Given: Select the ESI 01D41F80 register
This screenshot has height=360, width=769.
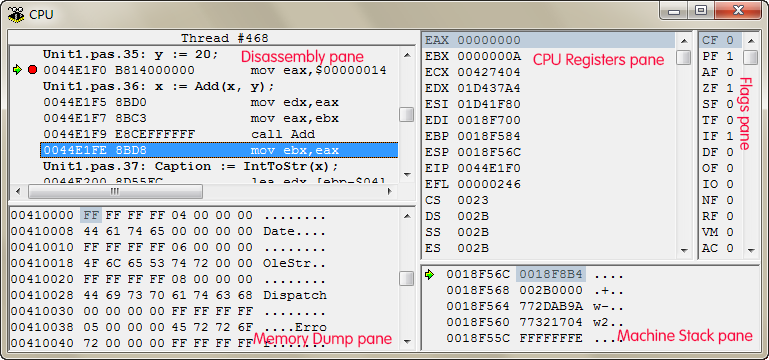Looking at the screenshot, I should click(473, 104).
